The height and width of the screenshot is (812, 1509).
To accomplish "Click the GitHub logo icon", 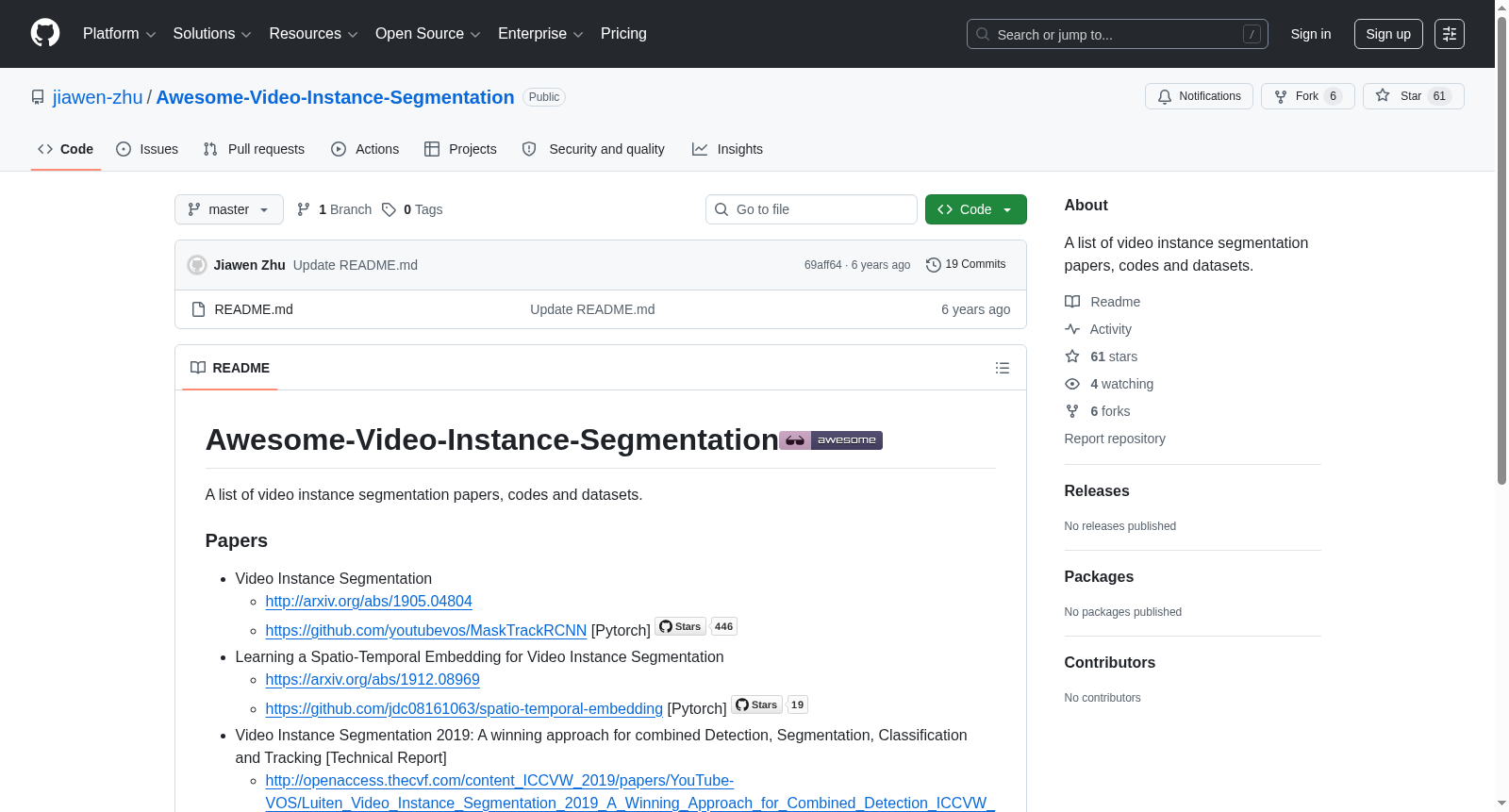I will click(45, 33).
